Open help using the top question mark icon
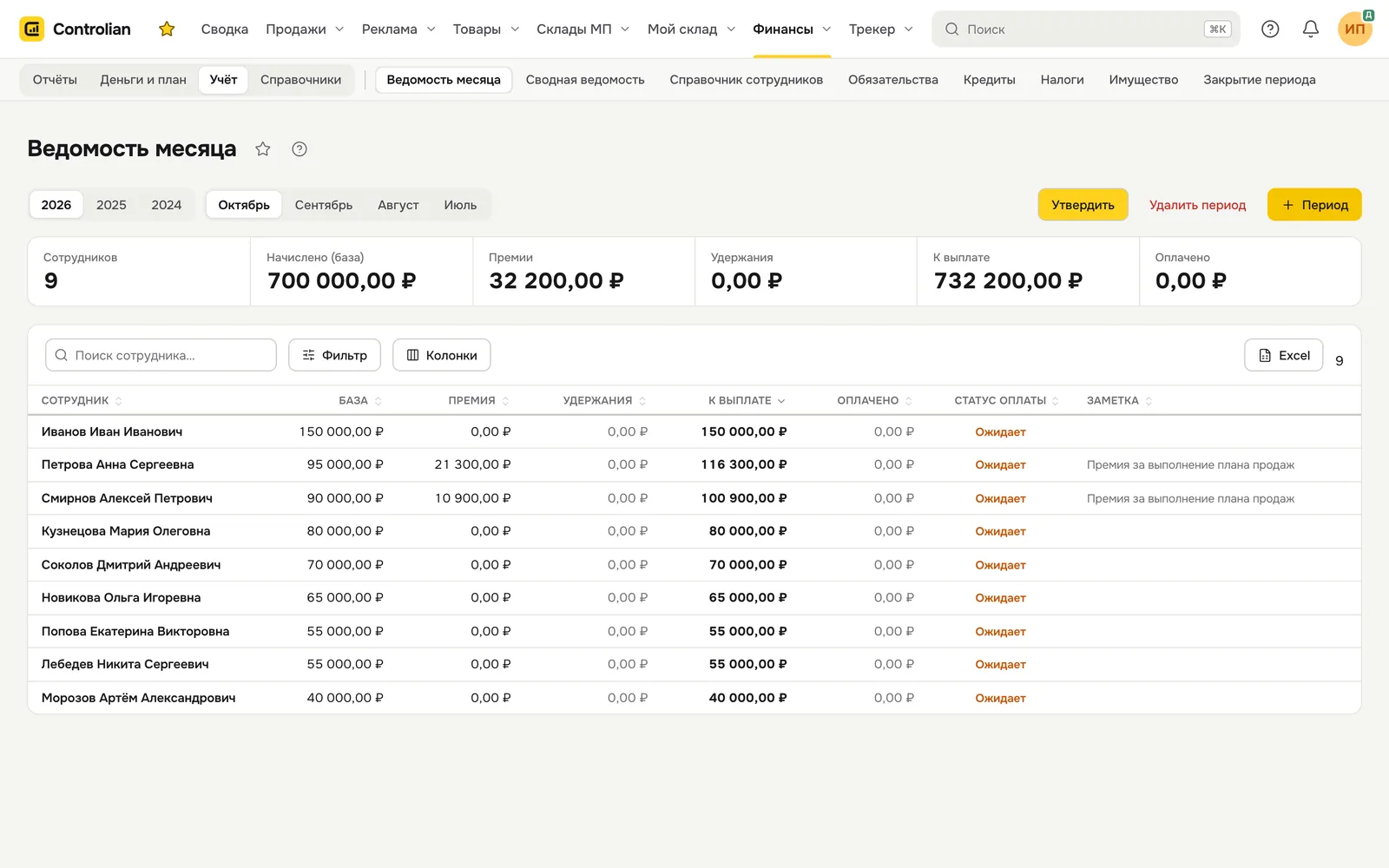This screenshot has width=1389, height=868. [1270, 29]
